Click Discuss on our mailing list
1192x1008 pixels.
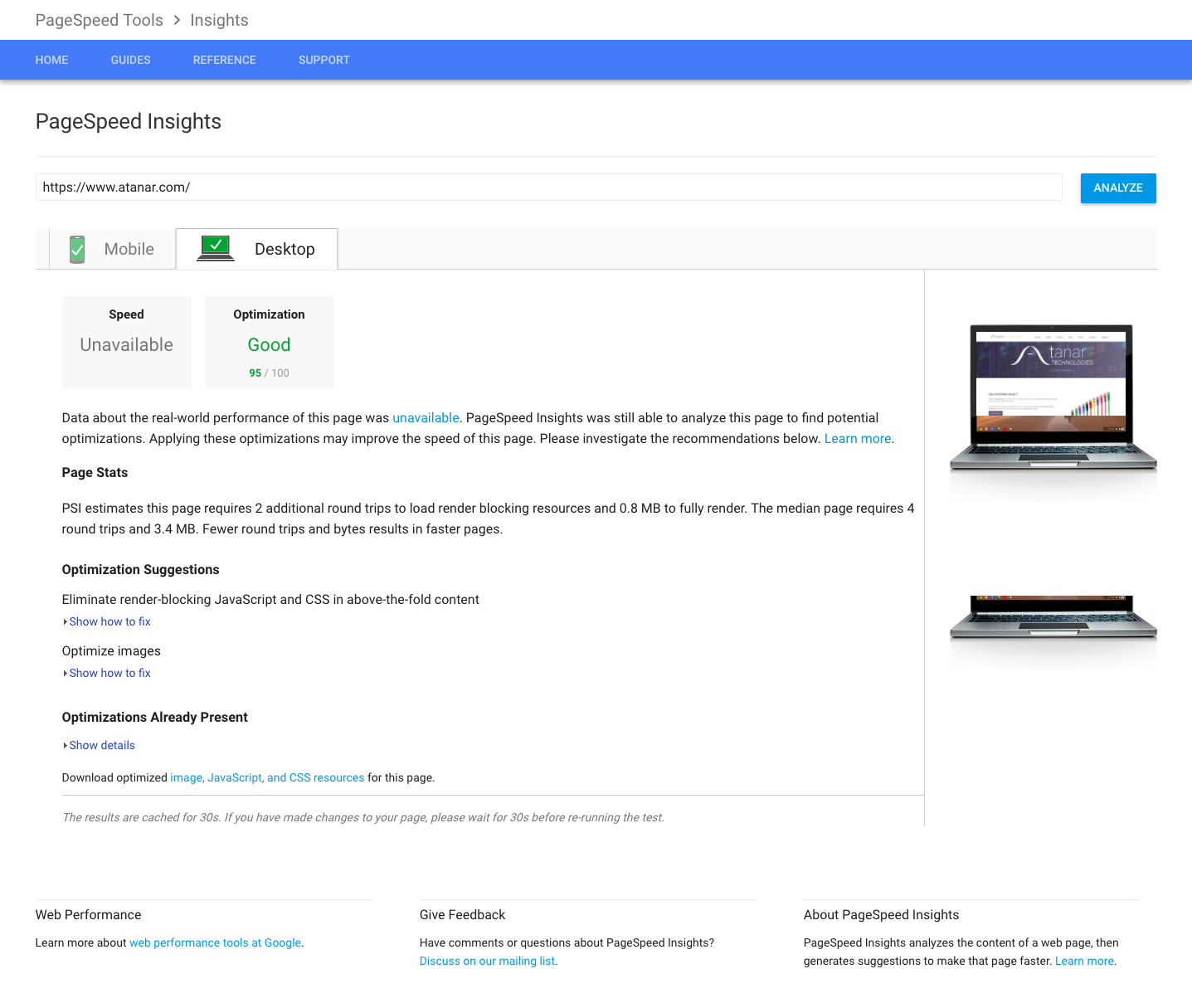coord(487,961)
